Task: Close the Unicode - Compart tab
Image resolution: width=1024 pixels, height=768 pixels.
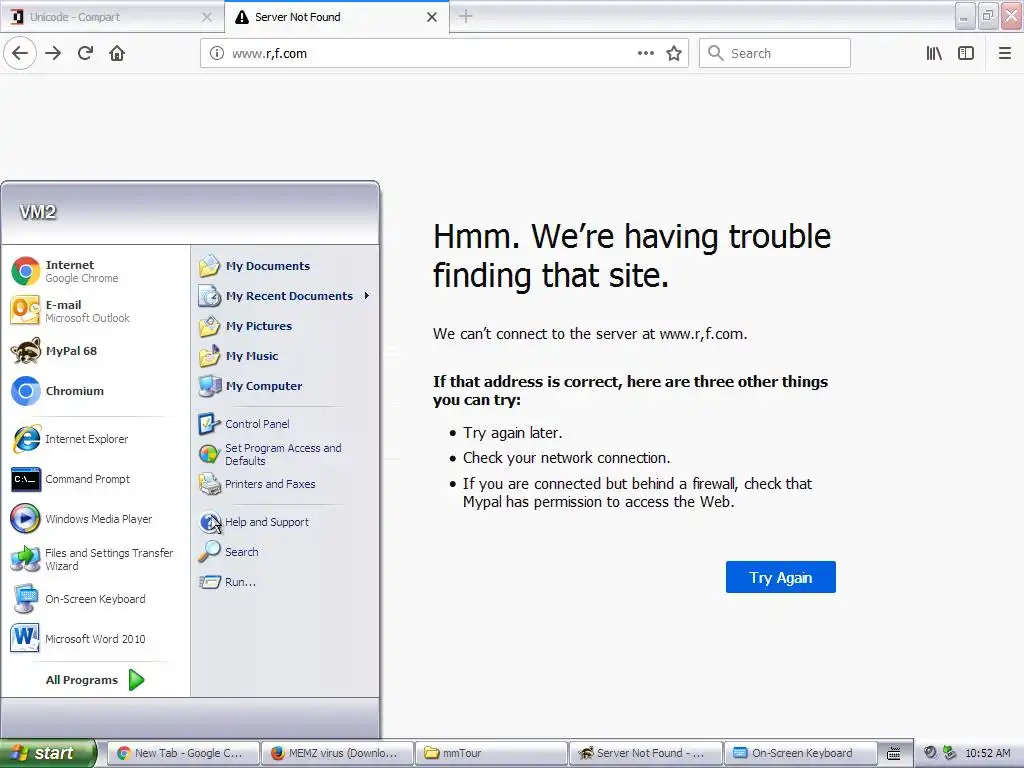Action: 207,17
